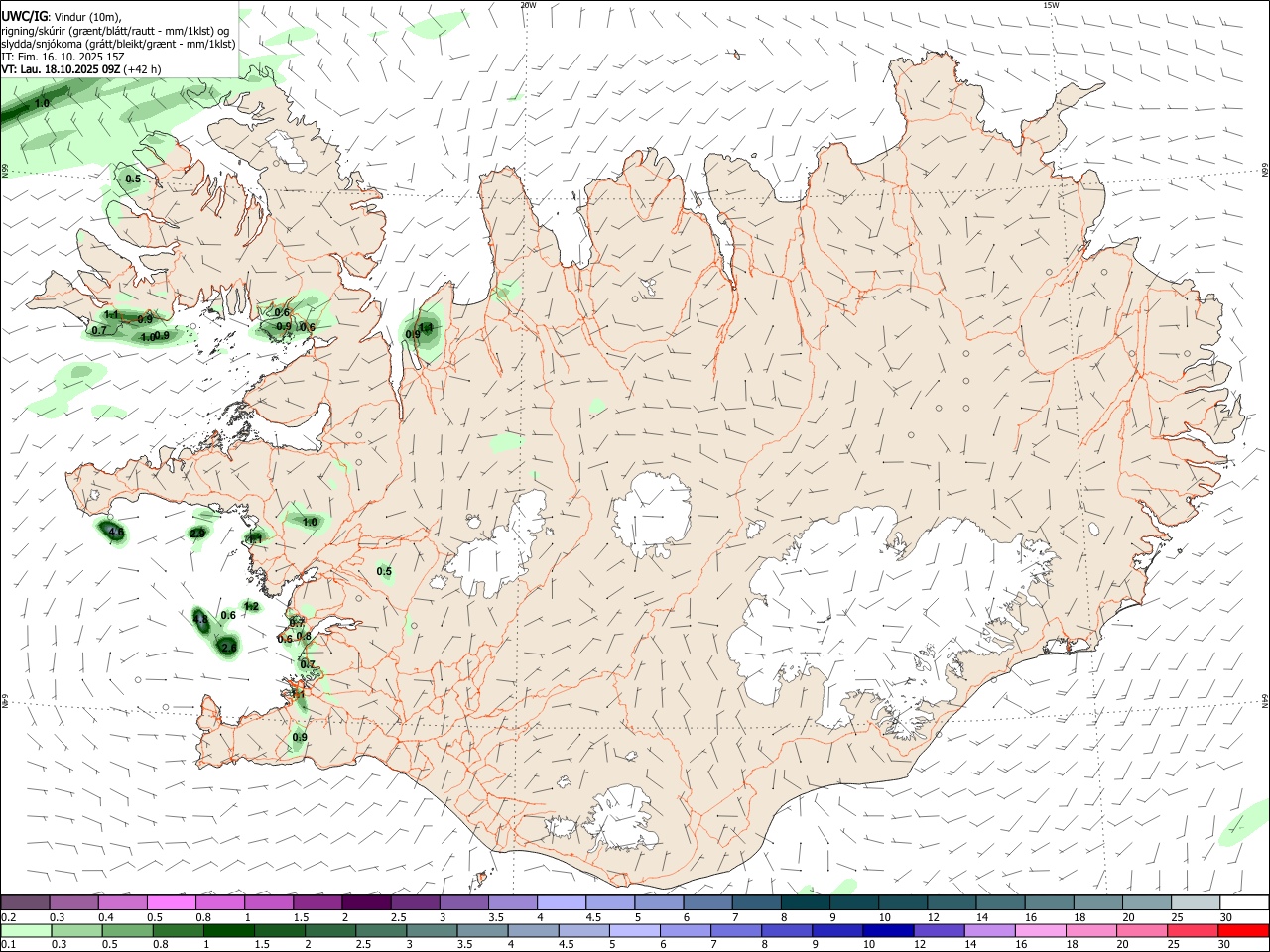Screen dimensions: 1270x952
Task: Click the UWC/IG title text
Action: (24, 16)
